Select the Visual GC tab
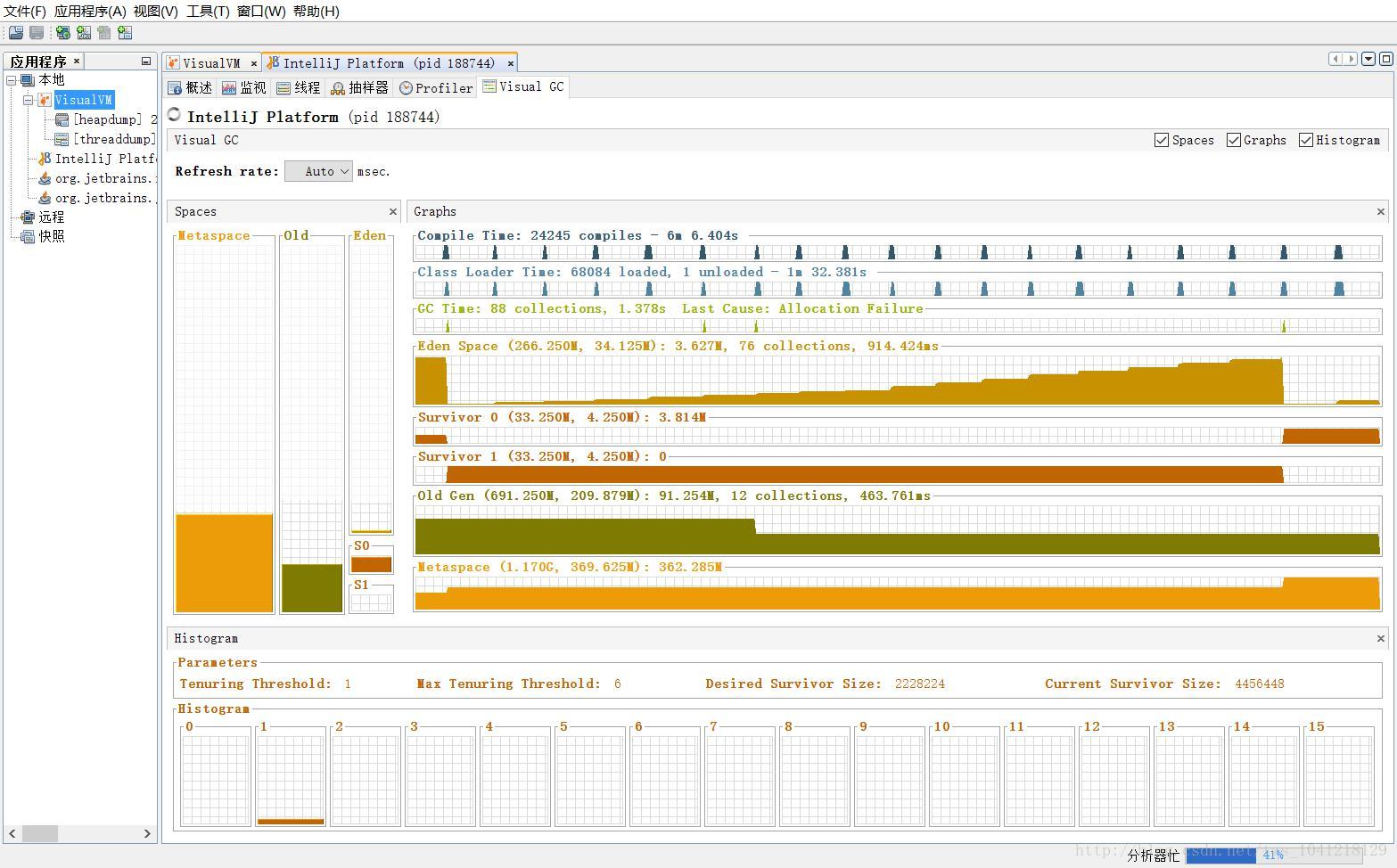This screenshot has height=868, width=1397. click(523, 86)
